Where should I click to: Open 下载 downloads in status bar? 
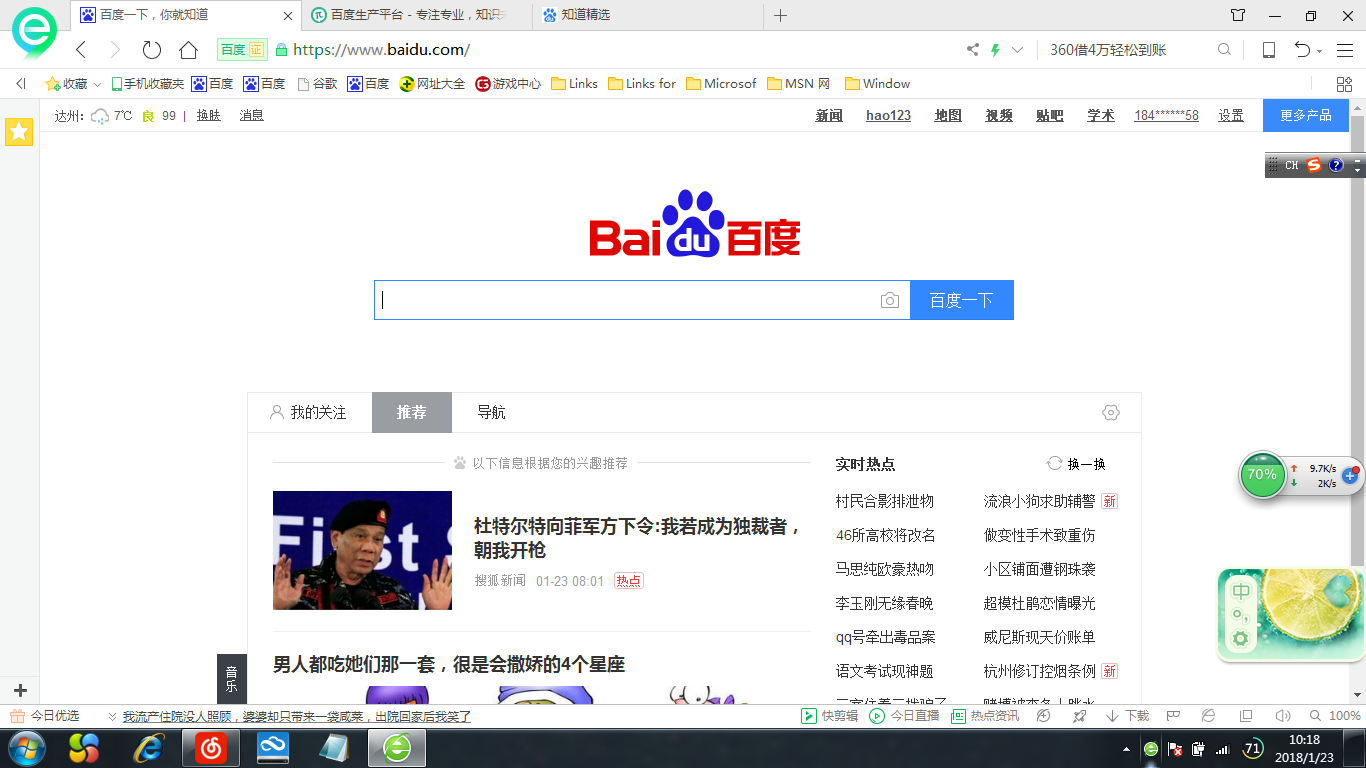pos(1127,716)
